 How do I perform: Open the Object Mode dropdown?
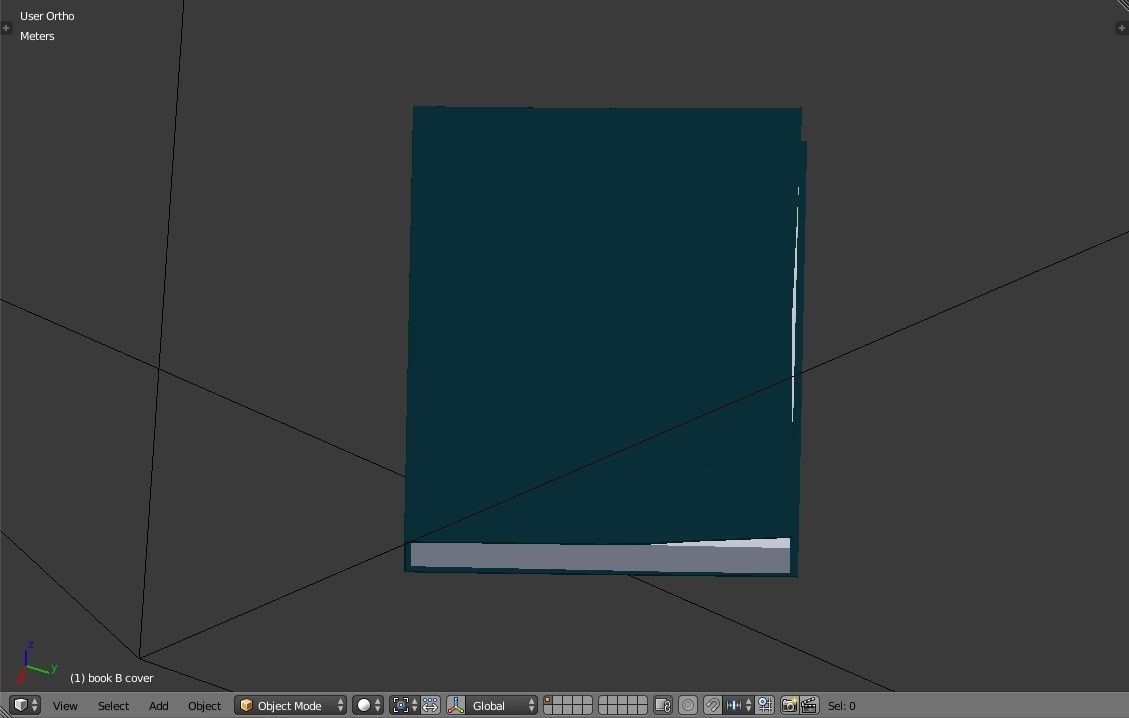(x=290, y=705)
